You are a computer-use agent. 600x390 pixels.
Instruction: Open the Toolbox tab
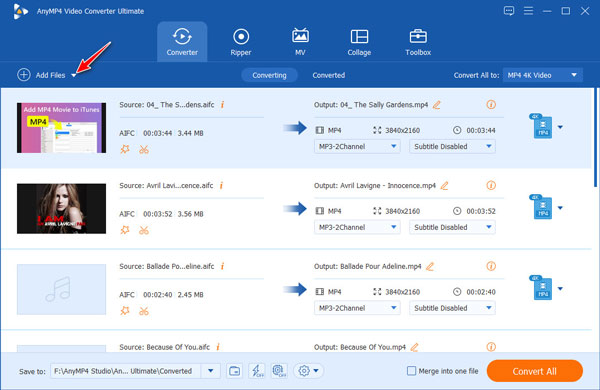pyautogui.click(x=418, y=42)
